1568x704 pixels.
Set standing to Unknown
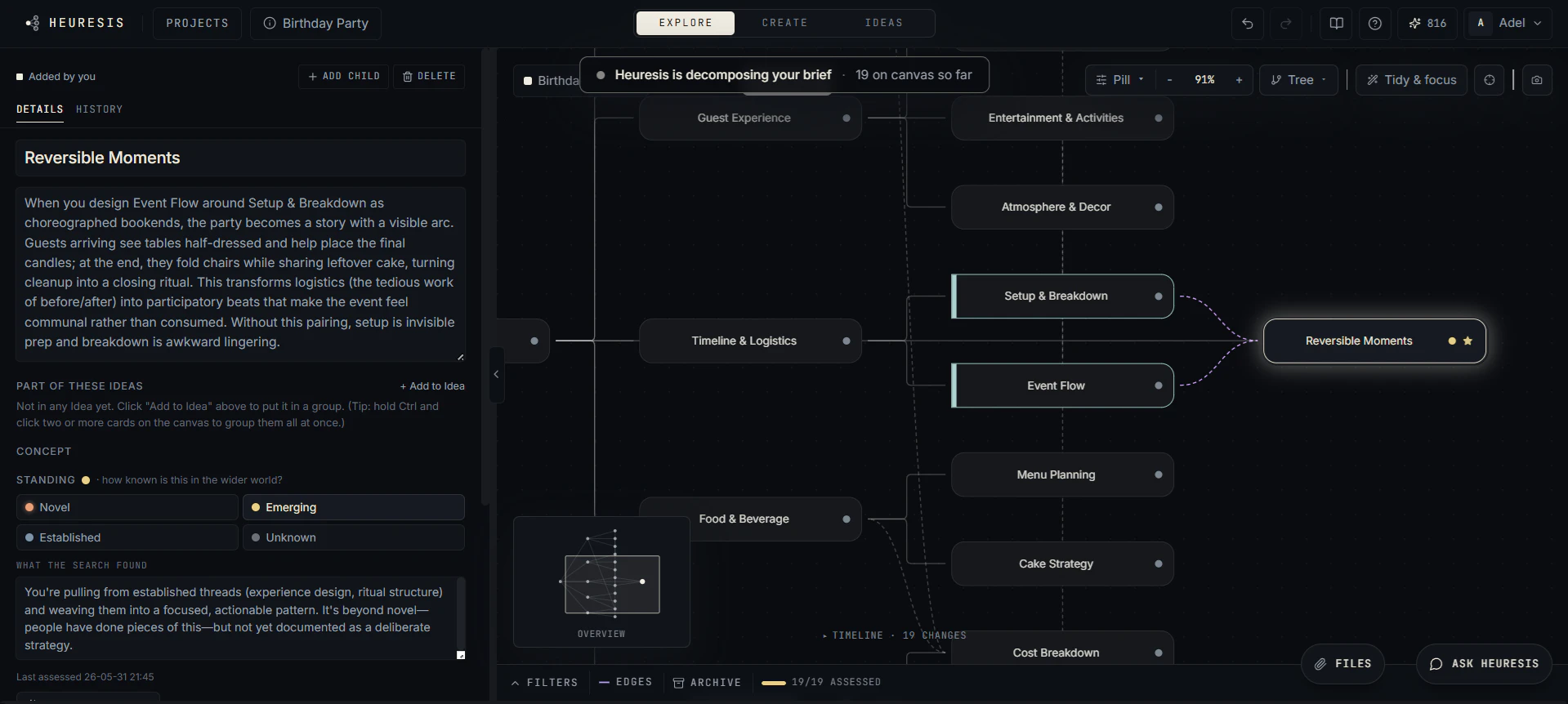point(354,537)
